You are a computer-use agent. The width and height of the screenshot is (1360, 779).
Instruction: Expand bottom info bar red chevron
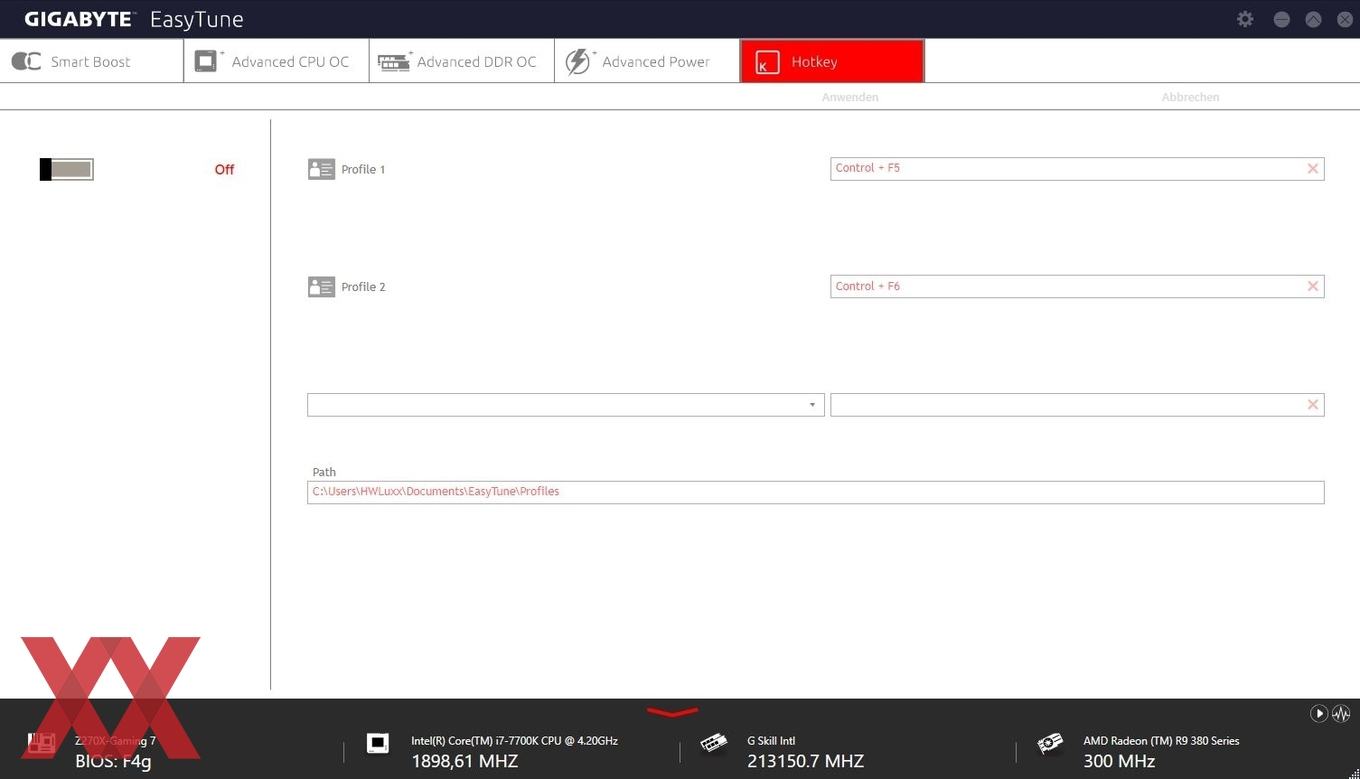pos(672,712)
